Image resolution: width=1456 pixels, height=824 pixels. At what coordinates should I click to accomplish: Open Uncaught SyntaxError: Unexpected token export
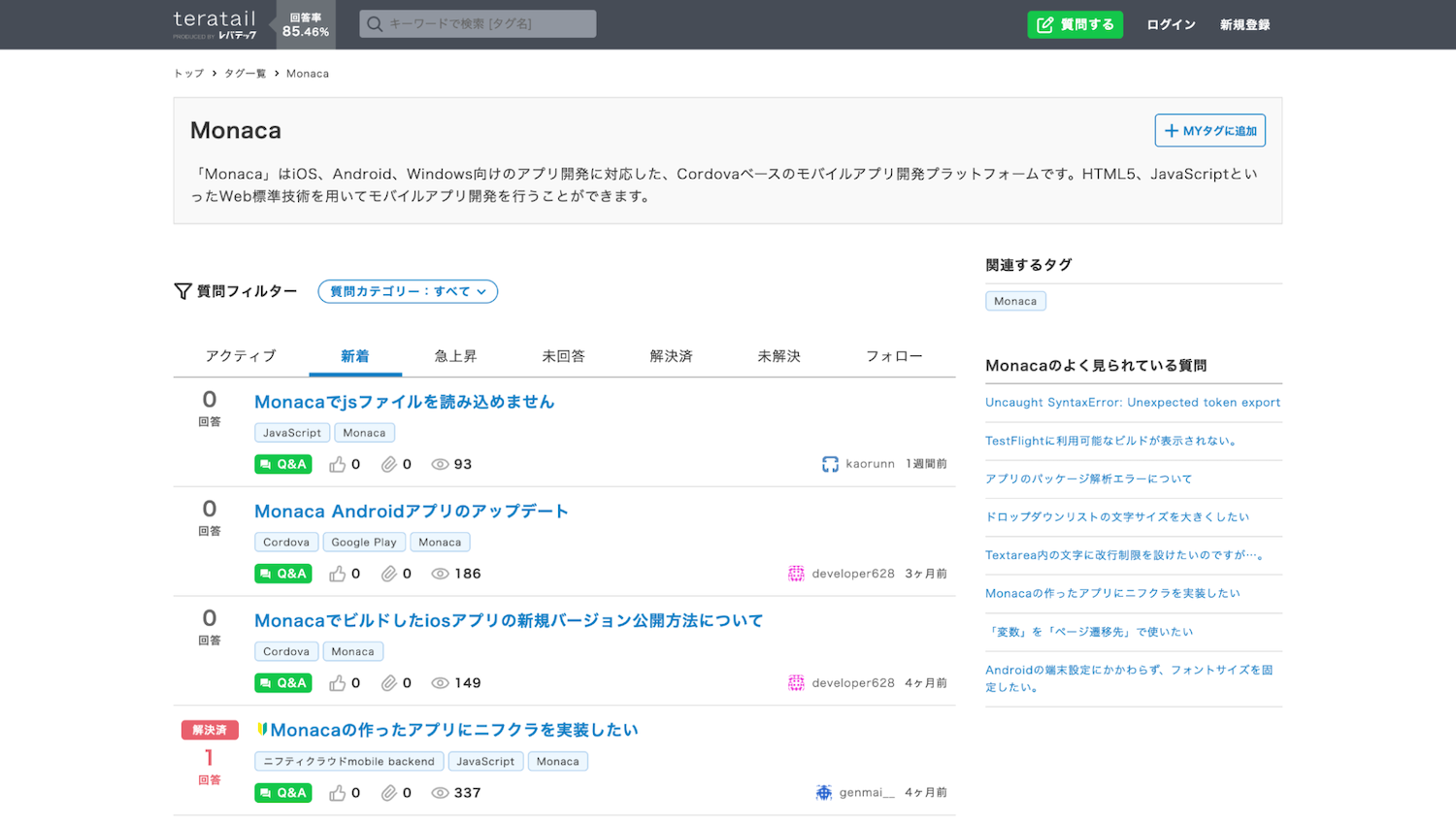click(1133, 403)
